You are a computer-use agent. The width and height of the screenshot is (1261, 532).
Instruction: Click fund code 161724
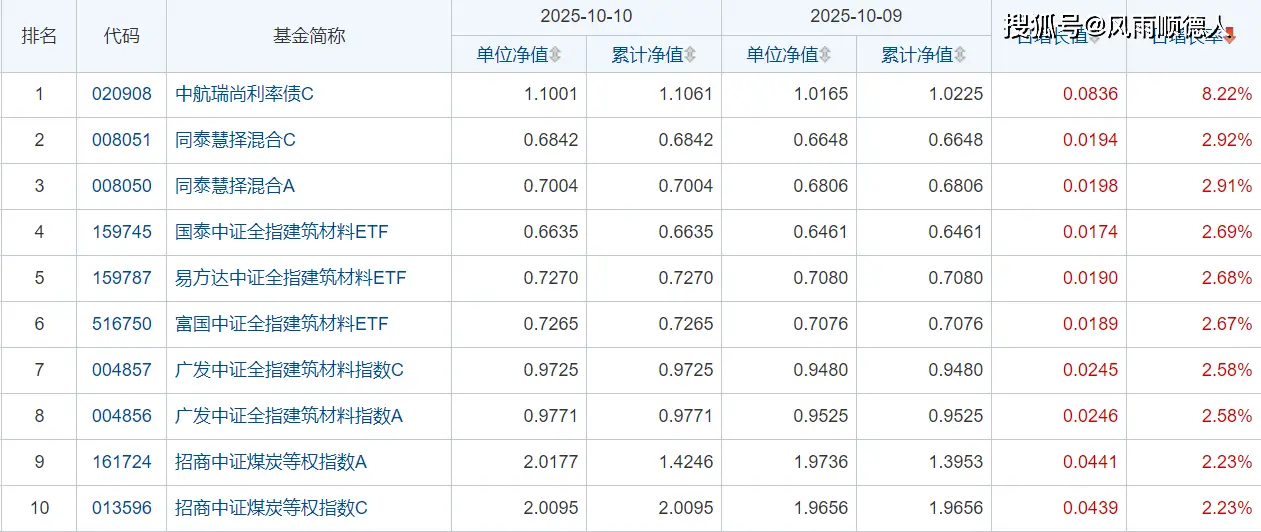(x=122, y=463)
